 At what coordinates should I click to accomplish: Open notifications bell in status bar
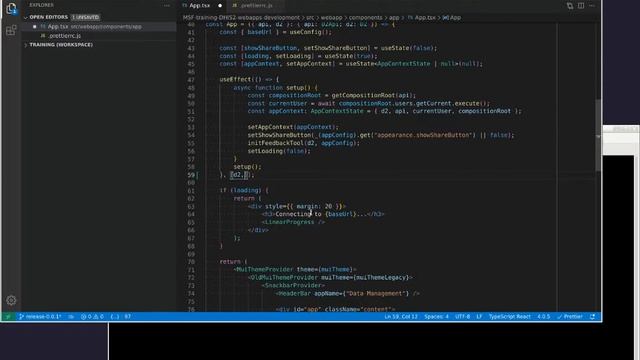[592, 317]
